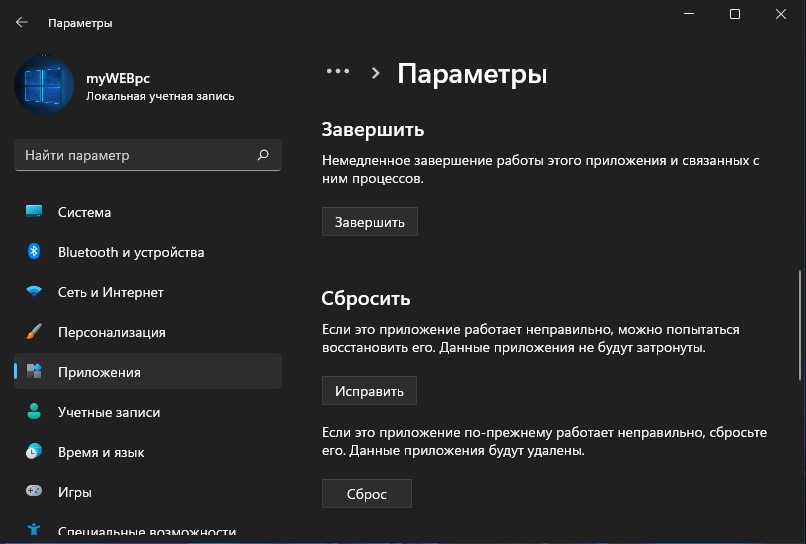Click the Приложения apps icon

(34, 371)
